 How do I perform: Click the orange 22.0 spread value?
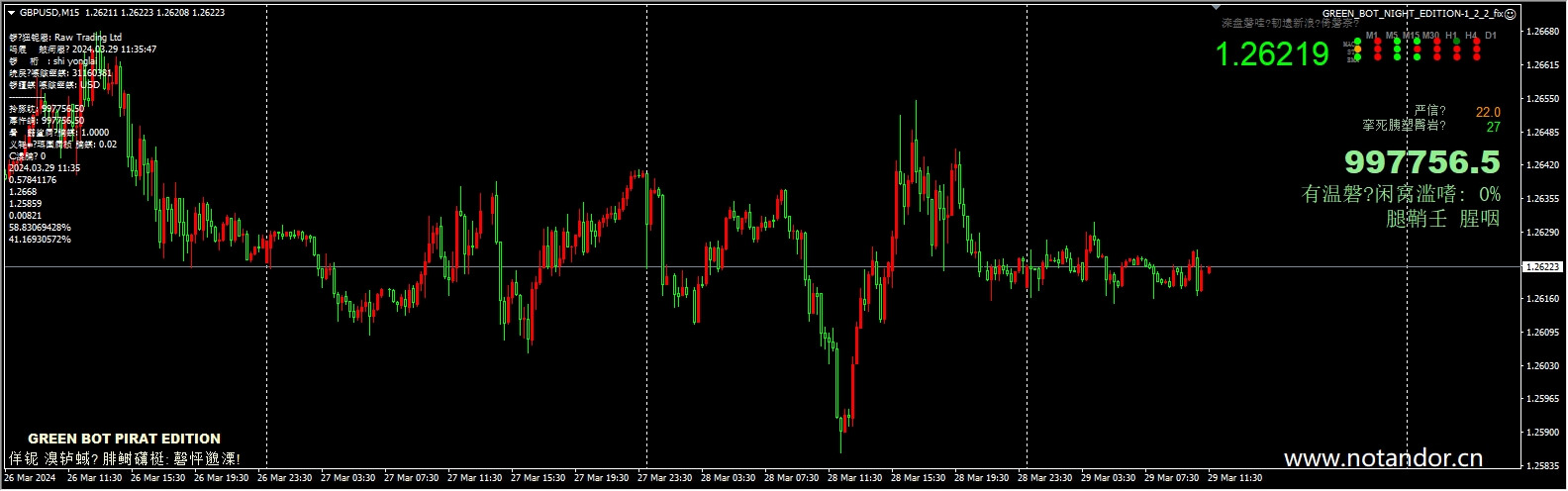(1488, 112)
